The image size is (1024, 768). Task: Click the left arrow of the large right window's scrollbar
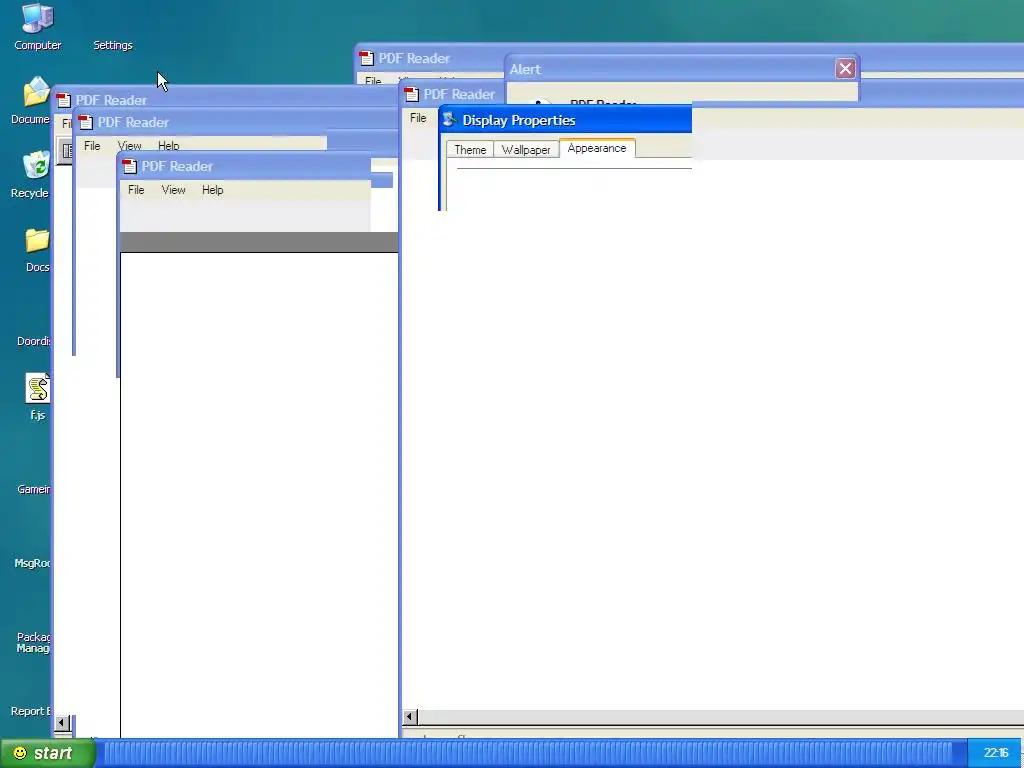(410, 717)
